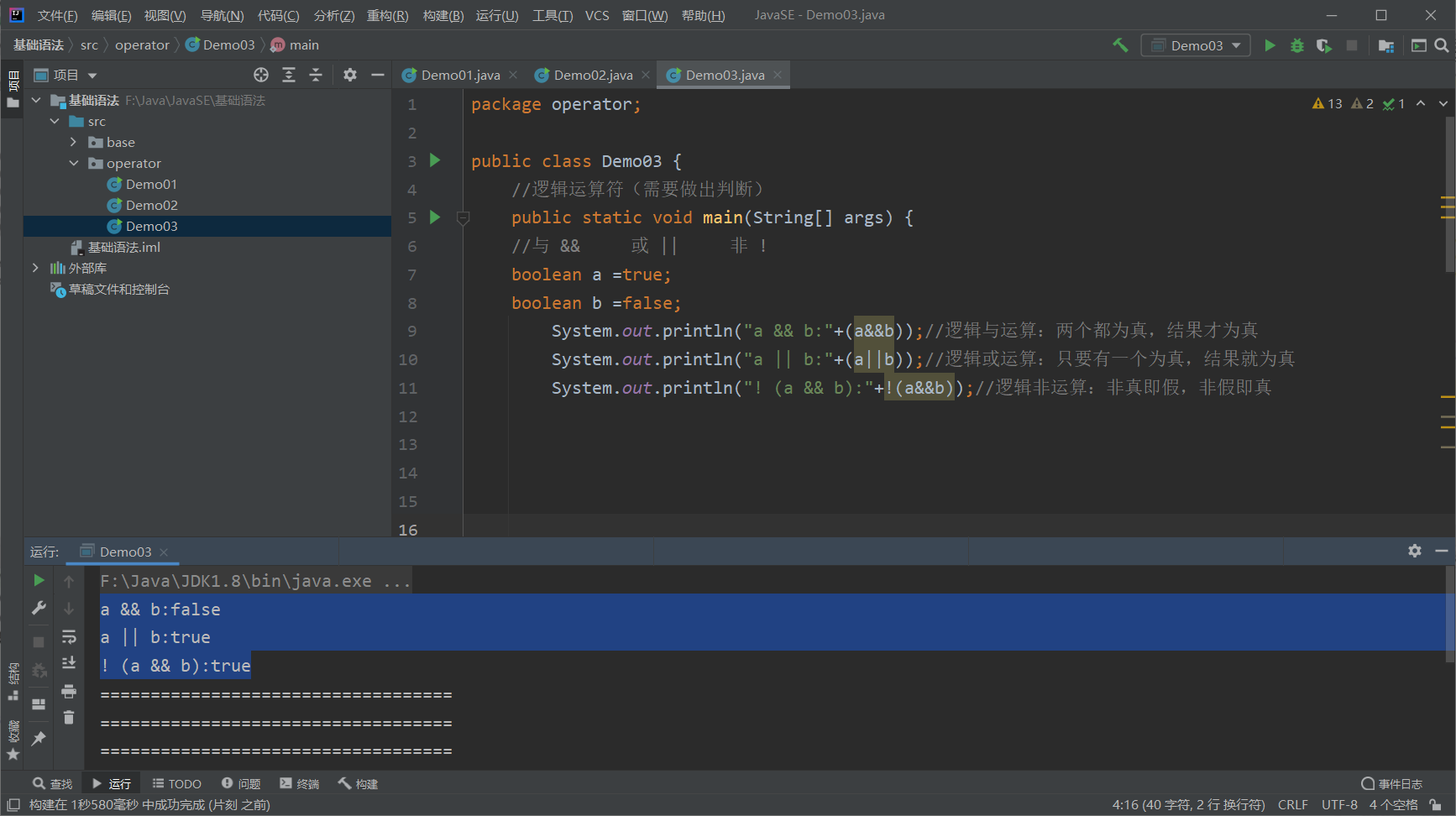Image resolution: width=1456 pixels, height=816 pixels.
Task: Start debugging with the bug icon
Action: click(x=1297, y=45)
